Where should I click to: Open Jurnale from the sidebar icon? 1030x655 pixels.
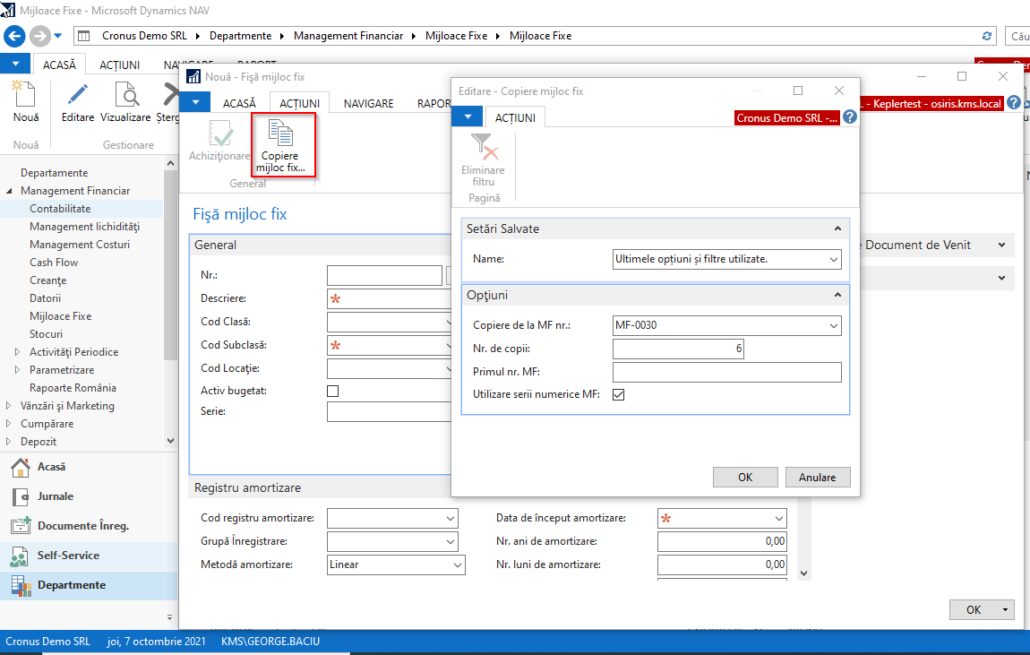45,496
